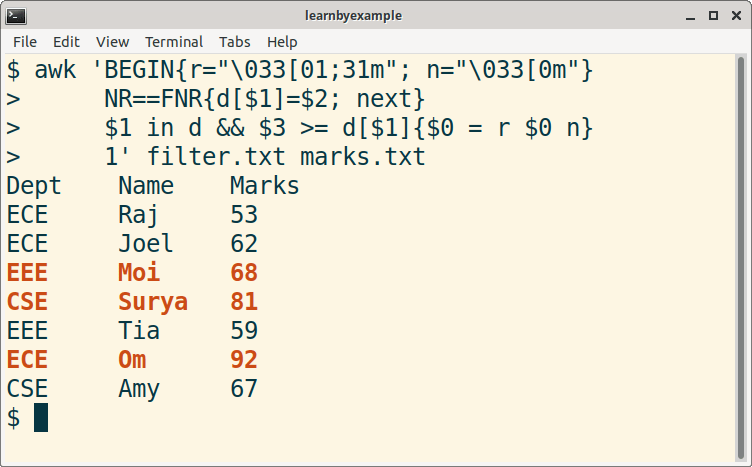
Task: Open the View menu
Action: point(113,42)
